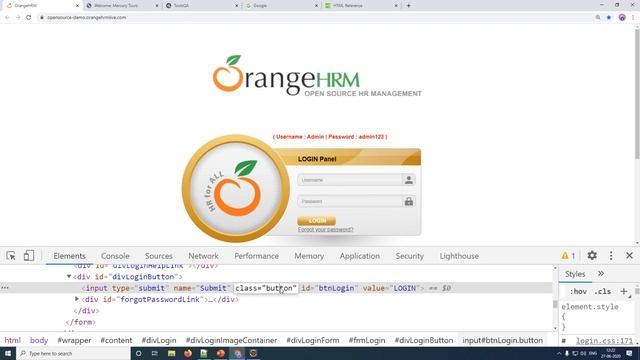This screenshot has height=360, width=640.
Task: Open the Windows Start menu
Action: coord(8,353)
